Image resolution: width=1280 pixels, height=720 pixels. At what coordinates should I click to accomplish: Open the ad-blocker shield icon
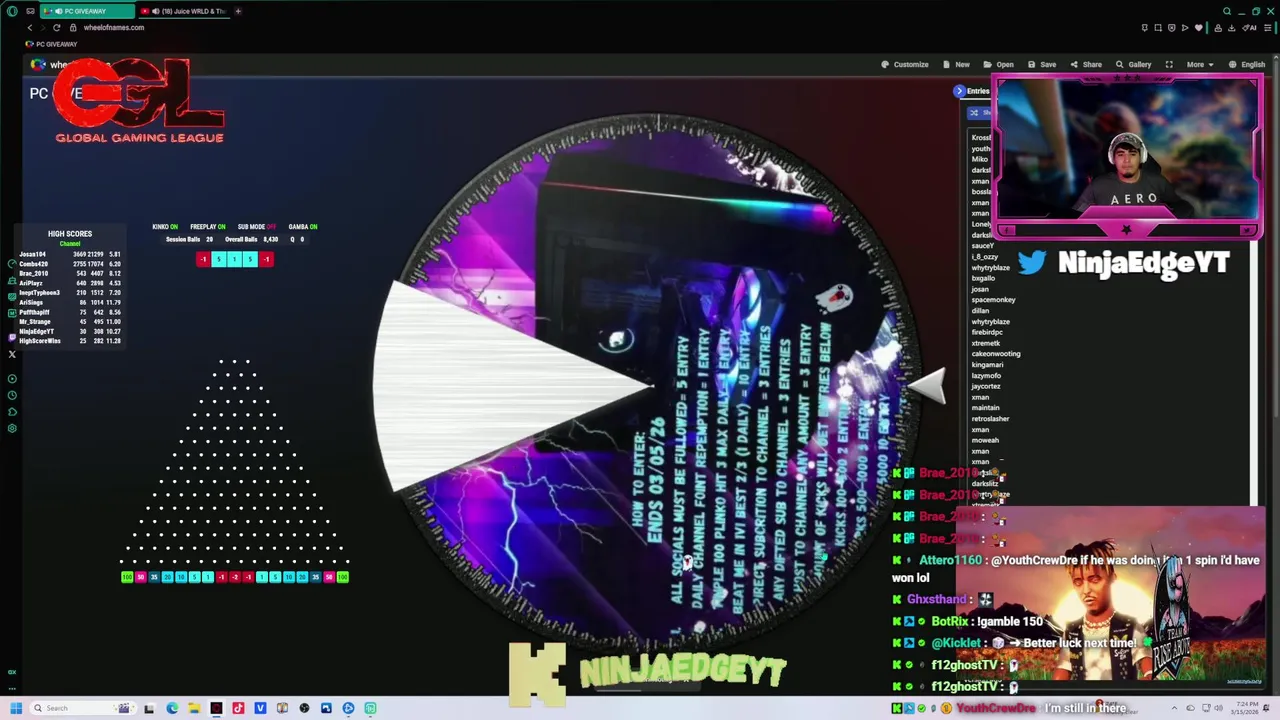(x=1171, y=27)
